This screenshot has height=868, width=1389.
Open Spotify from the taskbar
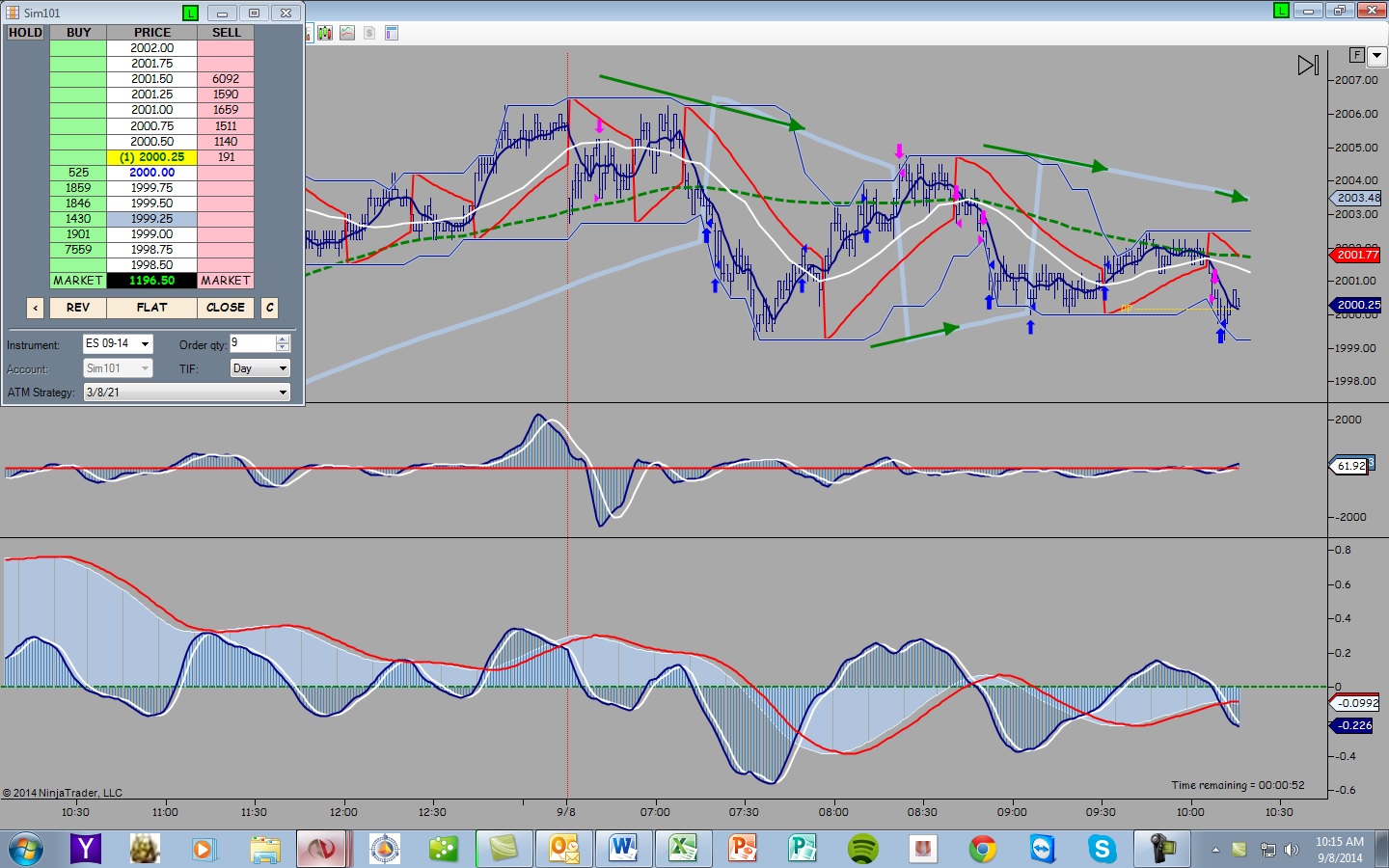click(862, 849)
